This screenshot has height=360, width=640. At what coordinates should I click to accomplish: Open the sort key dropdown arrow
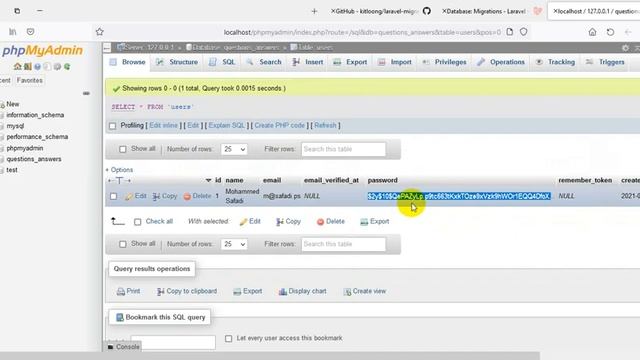coord(208,180)
